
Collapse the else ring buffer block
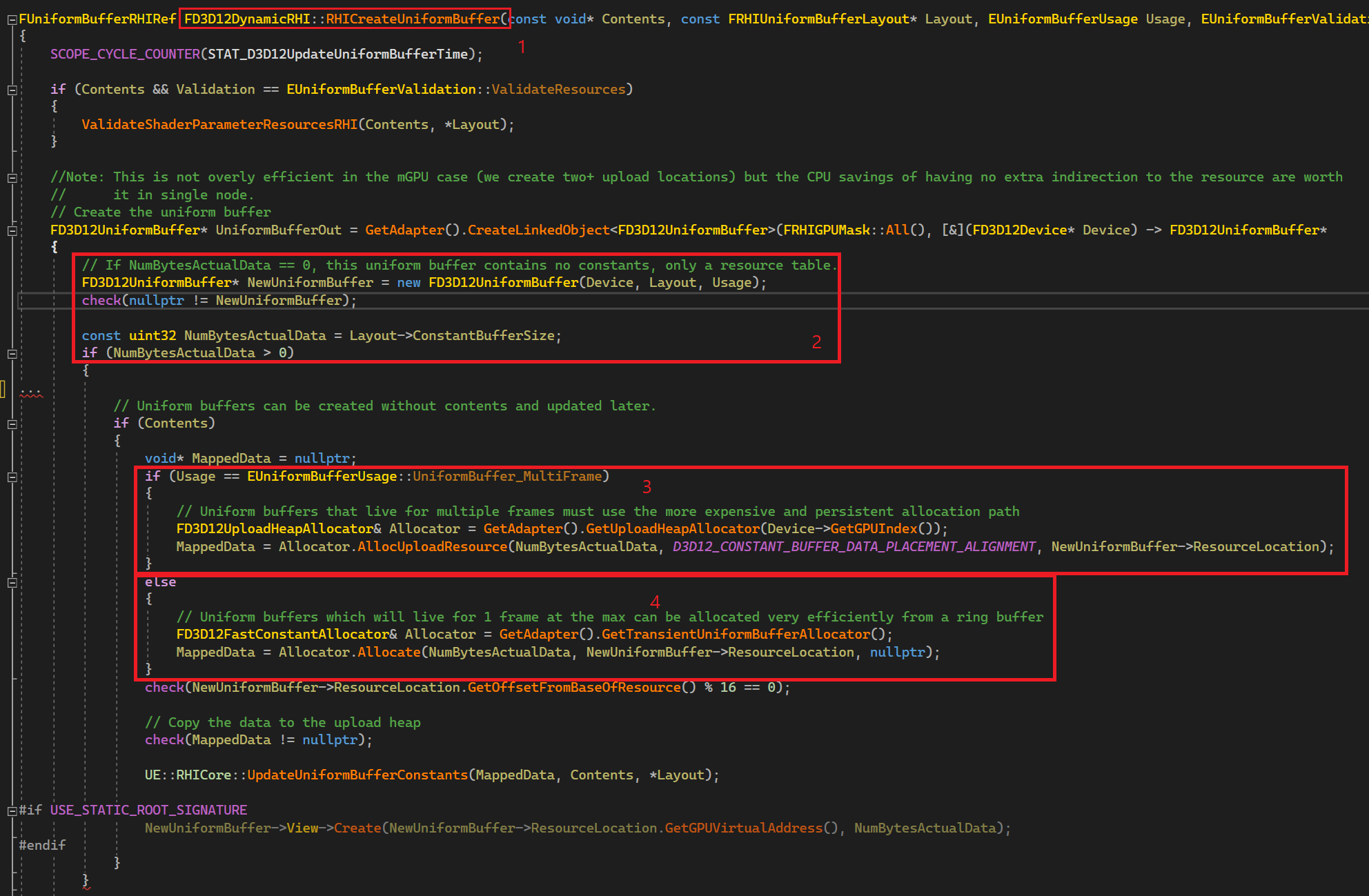click(x=12, y=583)
